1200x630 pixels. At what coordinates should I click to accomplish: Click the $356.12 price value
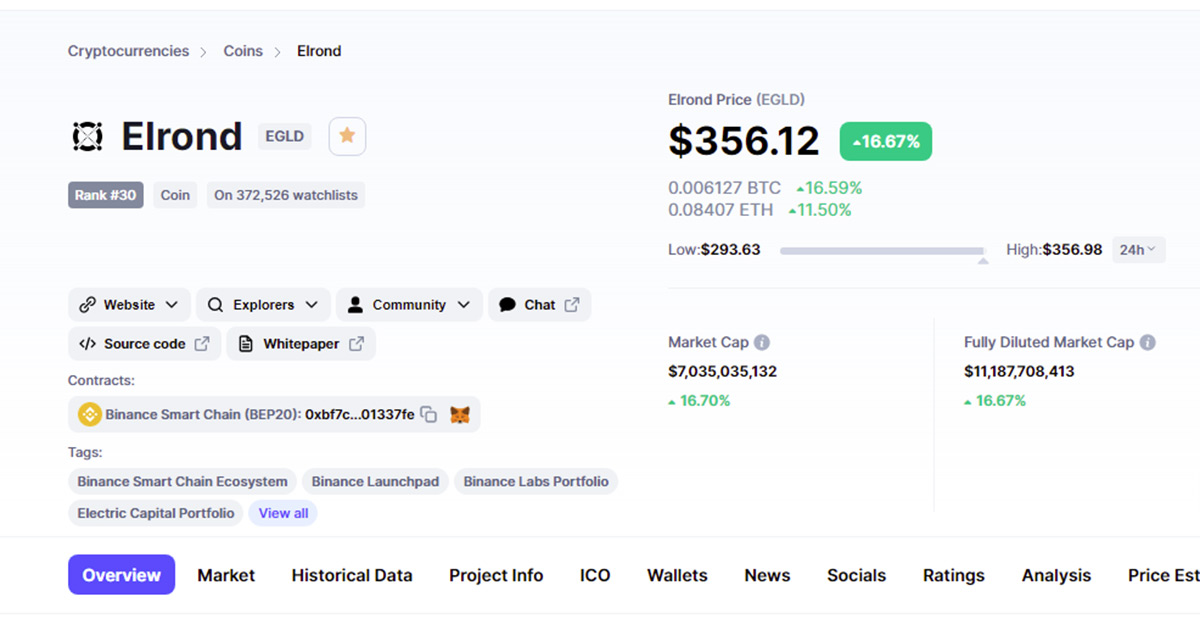[744, 141]
